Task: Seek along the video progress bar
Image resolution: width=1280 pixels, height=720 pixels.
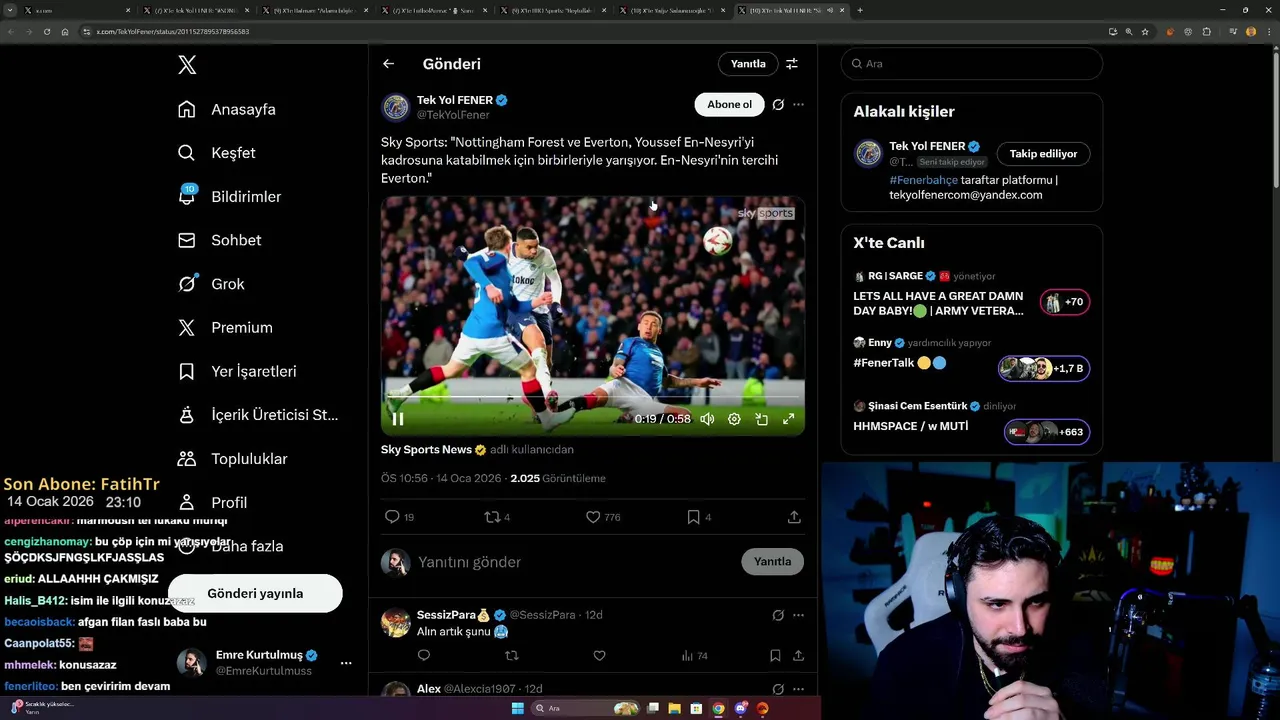Action: pyautogui.click(x=593, y=397)
